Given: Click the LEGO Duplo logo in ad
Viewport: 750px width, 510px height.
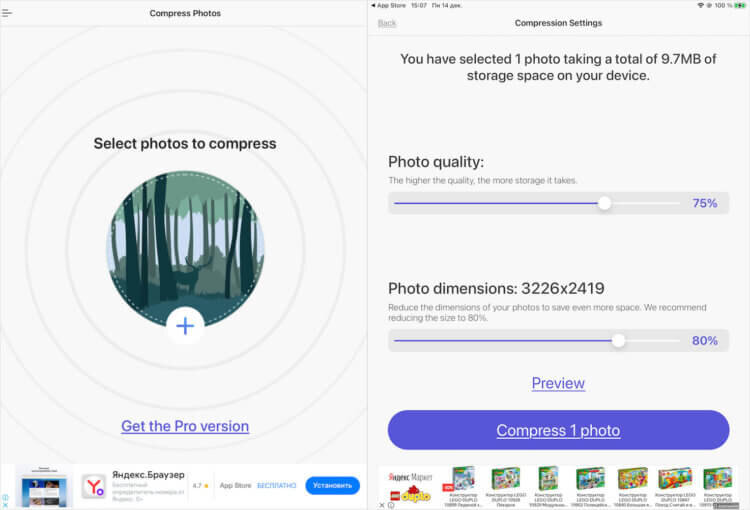Looking at the screenshot, I should 410,495.
